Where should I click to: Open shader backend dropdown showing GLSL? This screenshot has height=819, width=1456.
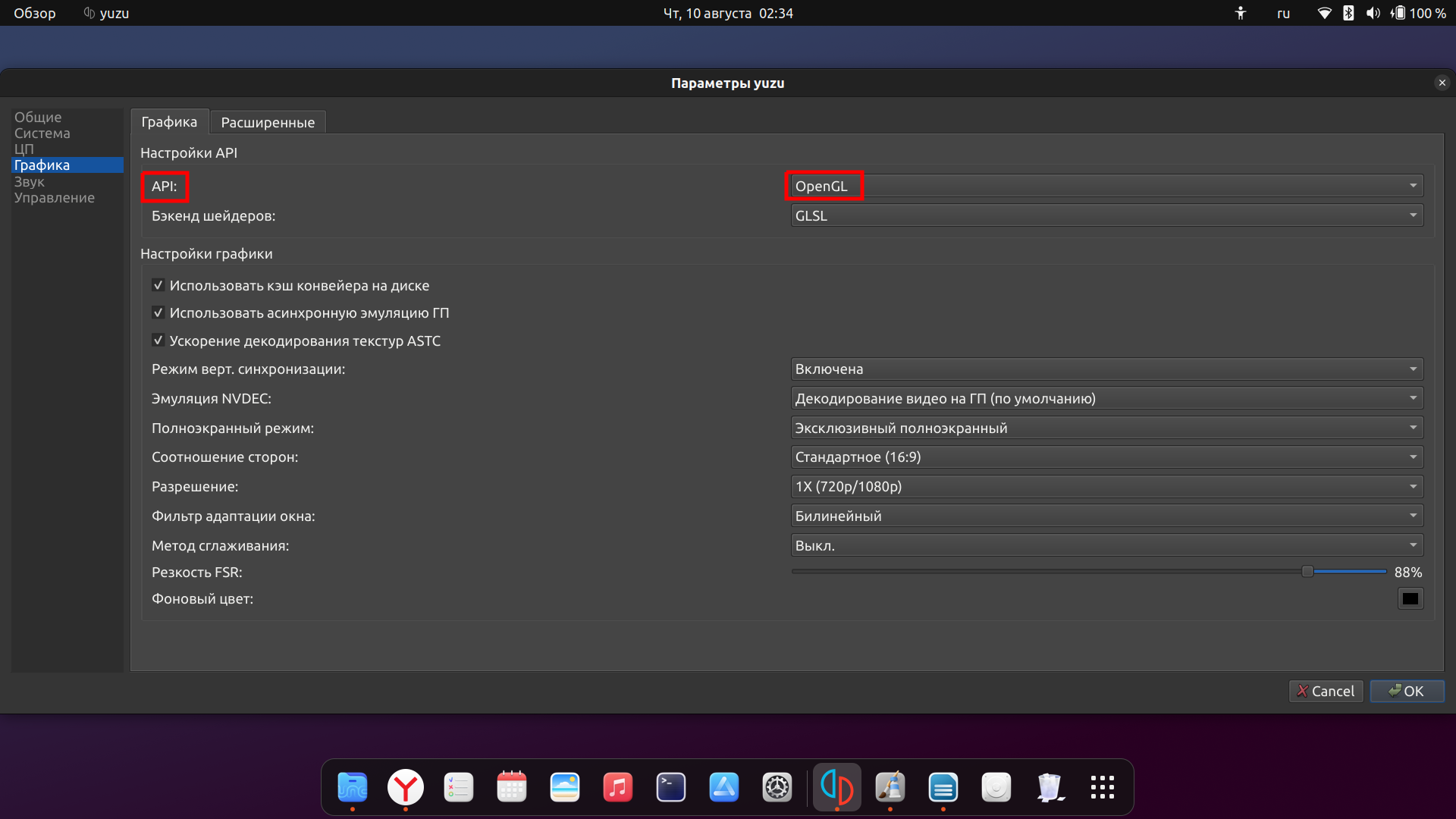pos(1106,215)
